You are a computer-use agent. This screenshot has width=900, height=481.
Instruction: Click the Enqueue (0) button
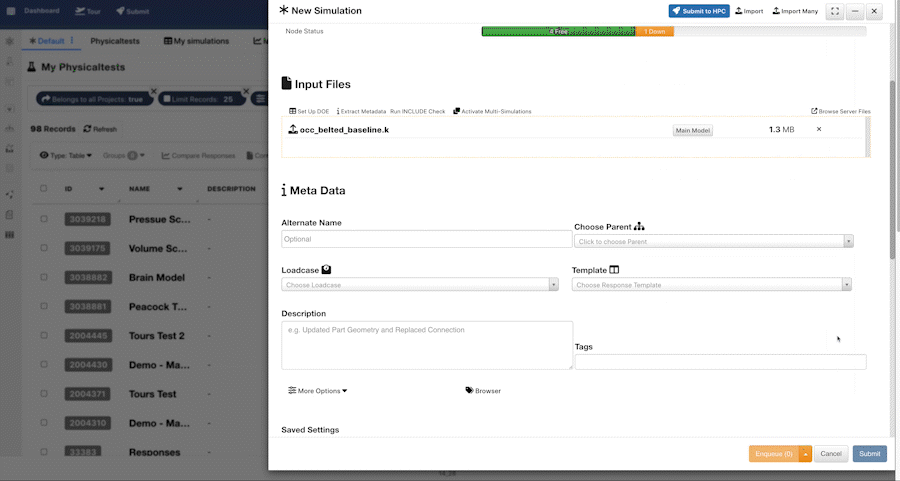point(774,453)
